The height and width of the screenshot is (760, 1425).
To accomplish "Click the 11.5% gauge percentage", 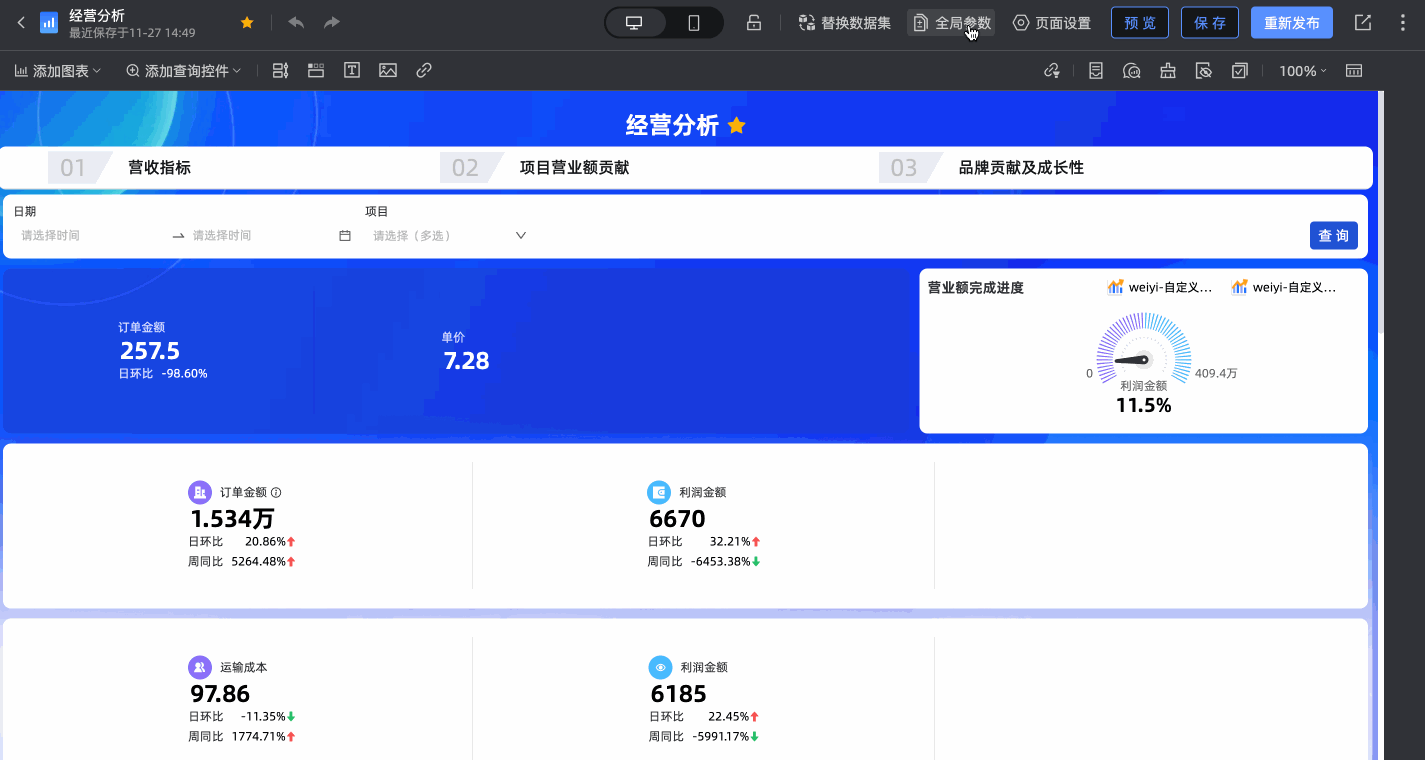I will tap(1143, 405).
